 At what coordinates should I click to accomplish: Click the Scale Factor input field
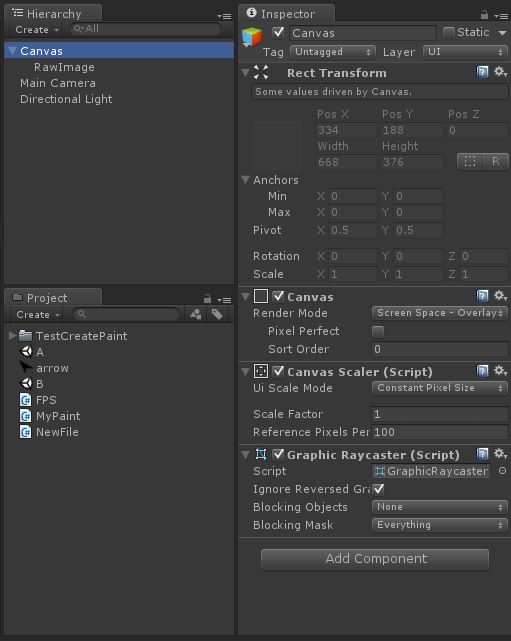439,414
